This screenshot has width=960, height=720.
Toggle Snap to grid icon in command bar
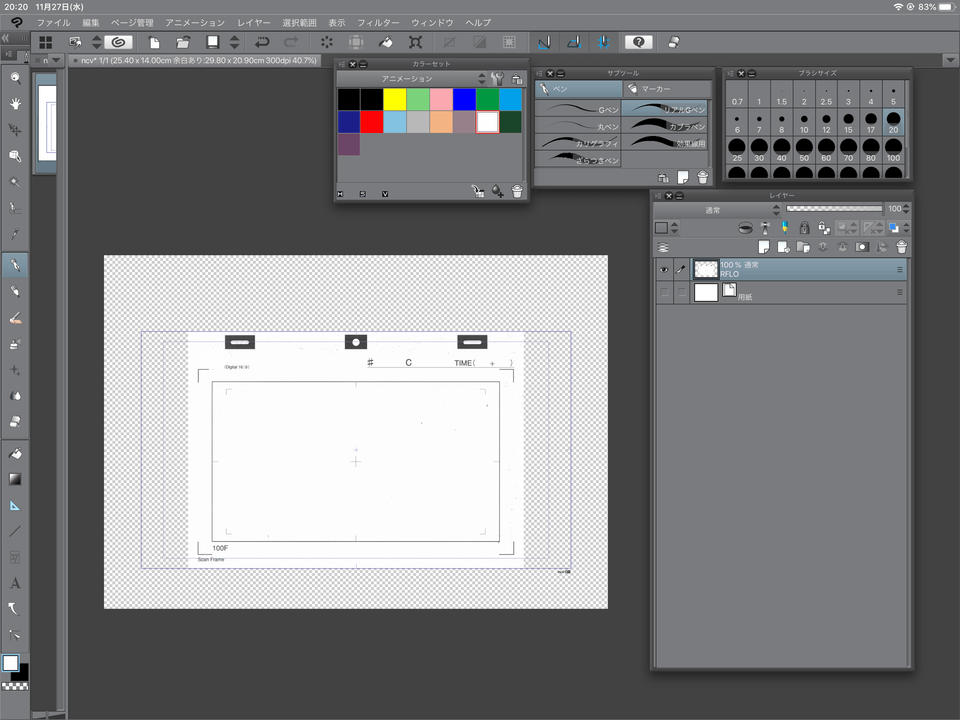pyautogui.click(x=603, y=42)
